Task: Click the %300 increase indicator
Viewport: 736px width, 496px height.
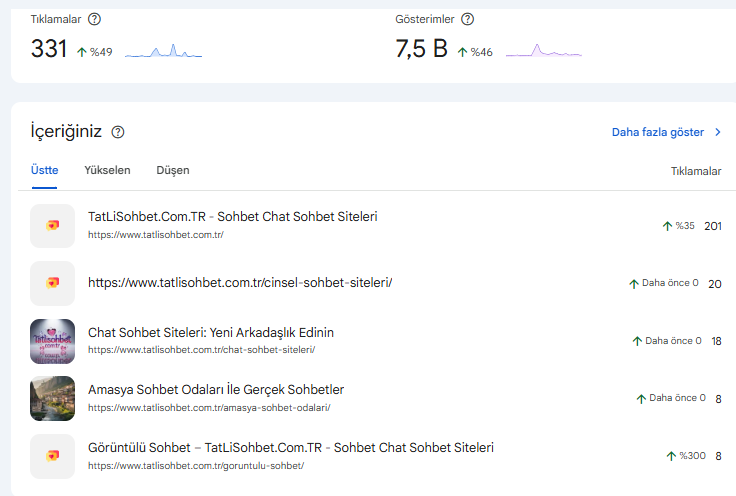Action: pyautogui.click(x=686, y=456)
